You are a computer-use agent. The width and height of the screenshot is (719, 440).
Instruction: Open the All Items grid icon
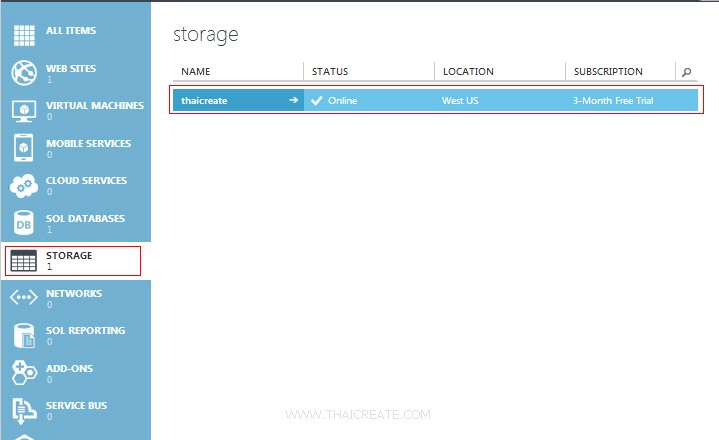click(x=24, y=35)
